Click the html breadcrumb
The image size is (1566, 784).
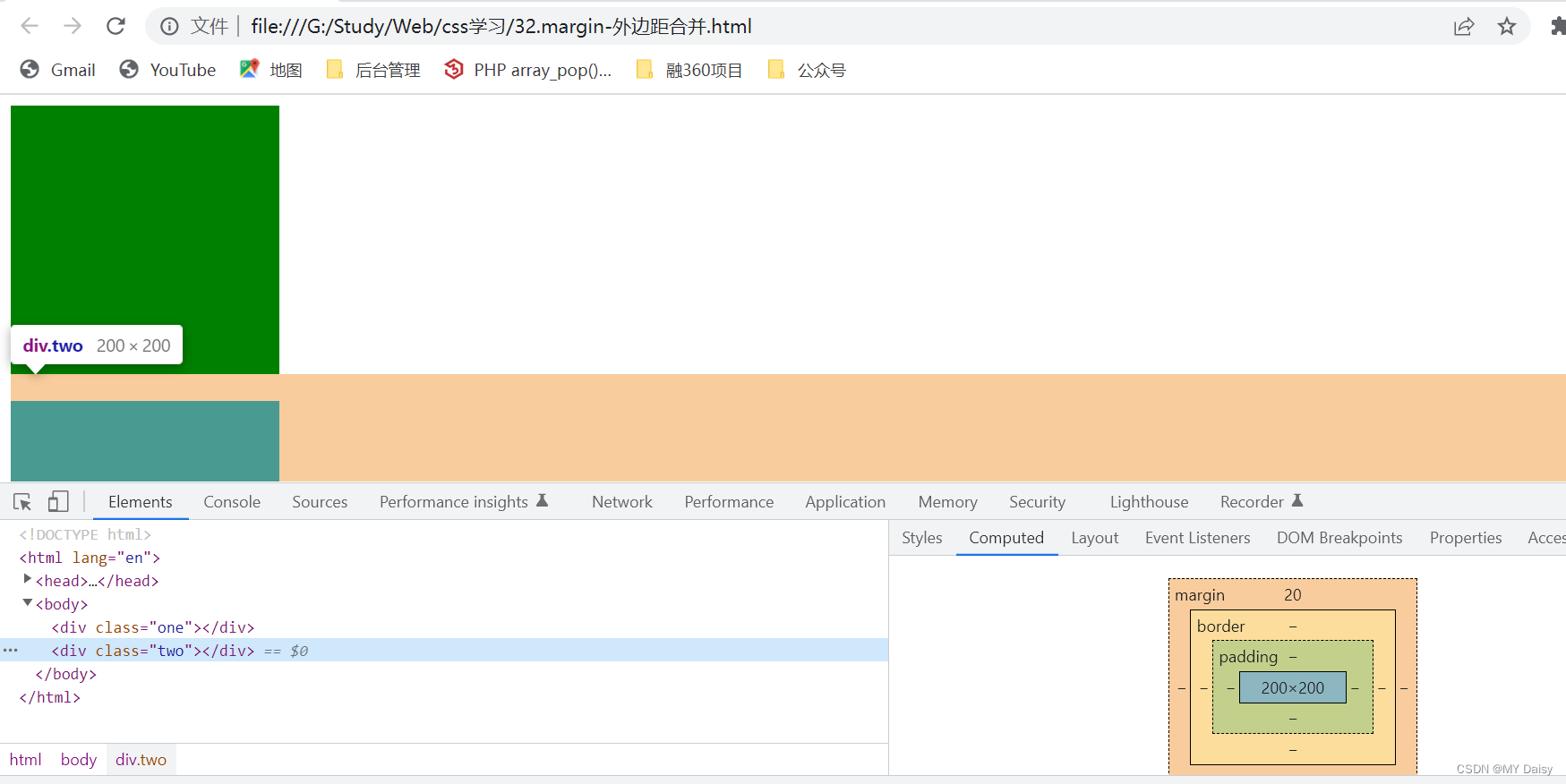coord(26,760)
